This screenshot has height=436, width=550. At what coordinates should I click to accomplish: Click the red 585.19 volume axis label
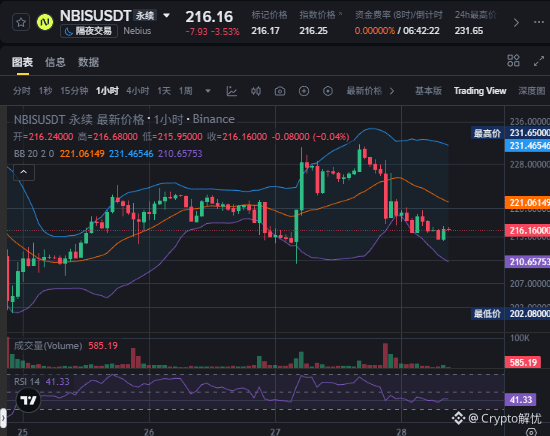pyautogui.click(x=523, y=362)
